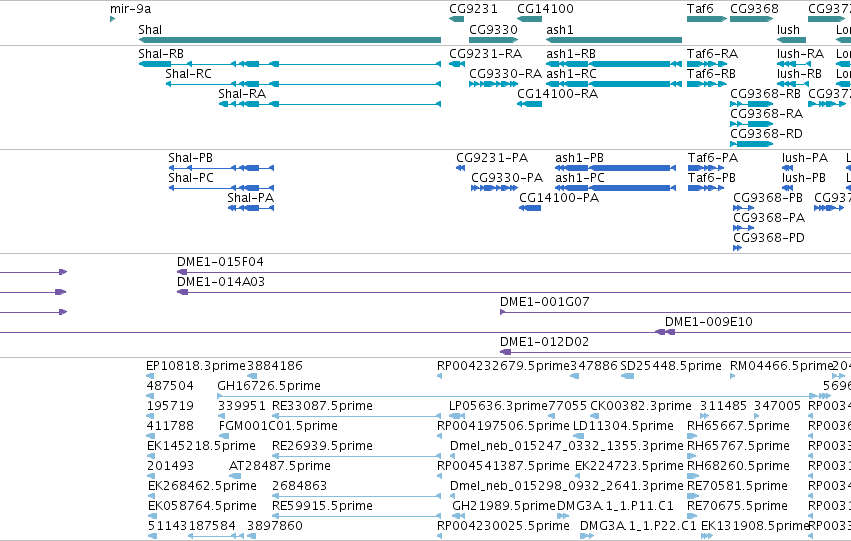Click the CG9330-RA transcript label
The width and height of the screenshot is (851, 541).
[505, 74]
